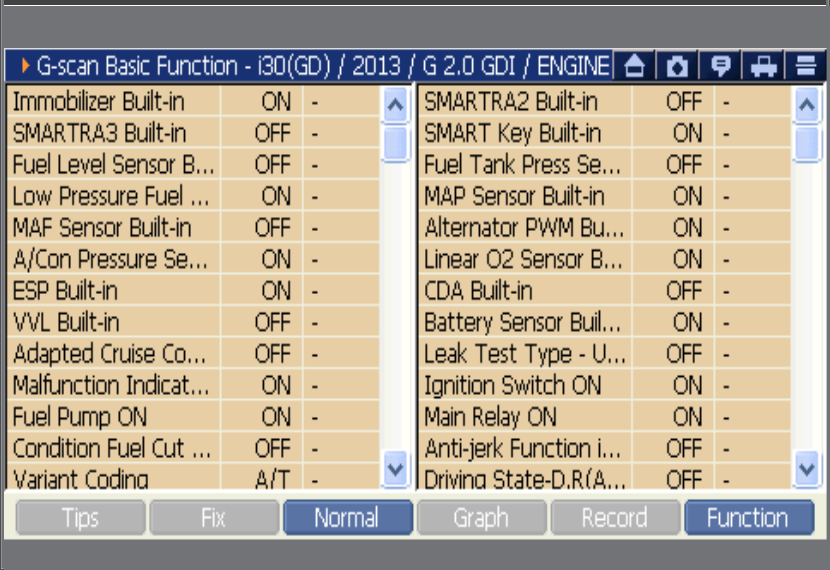This screenshot has height=570, width=830.
Task: Select Leak Test Type row
Action: (x=605, y=354)
